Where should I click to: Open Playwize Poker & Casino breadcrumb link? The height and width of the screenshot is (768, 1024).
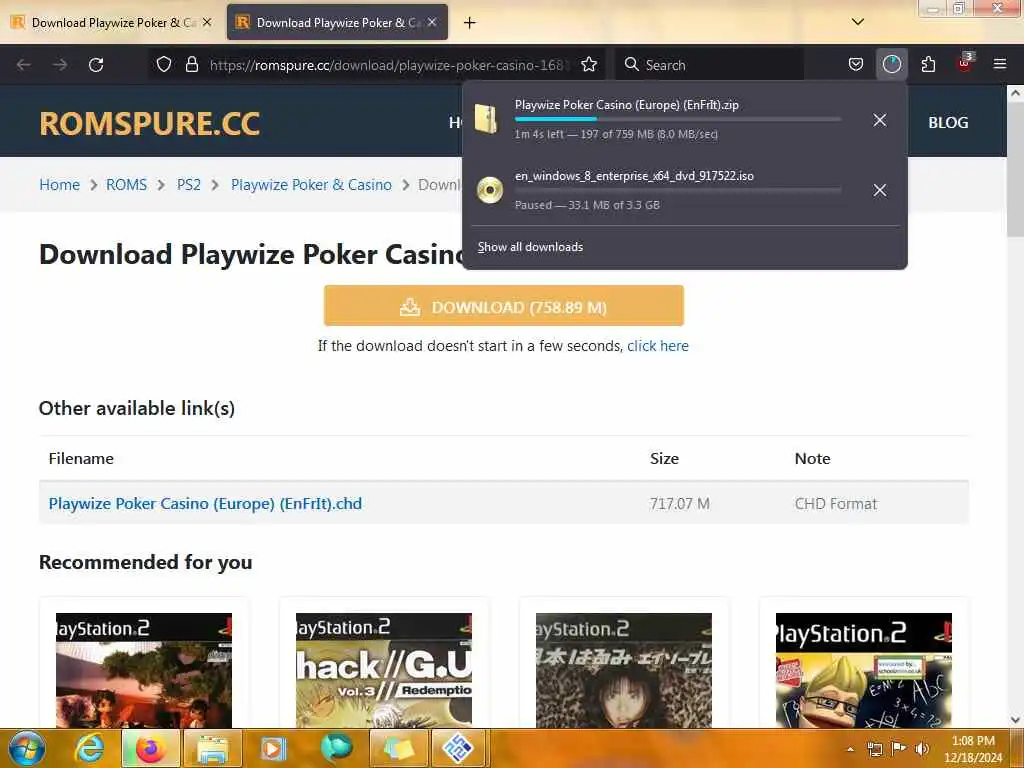[311, 185]
